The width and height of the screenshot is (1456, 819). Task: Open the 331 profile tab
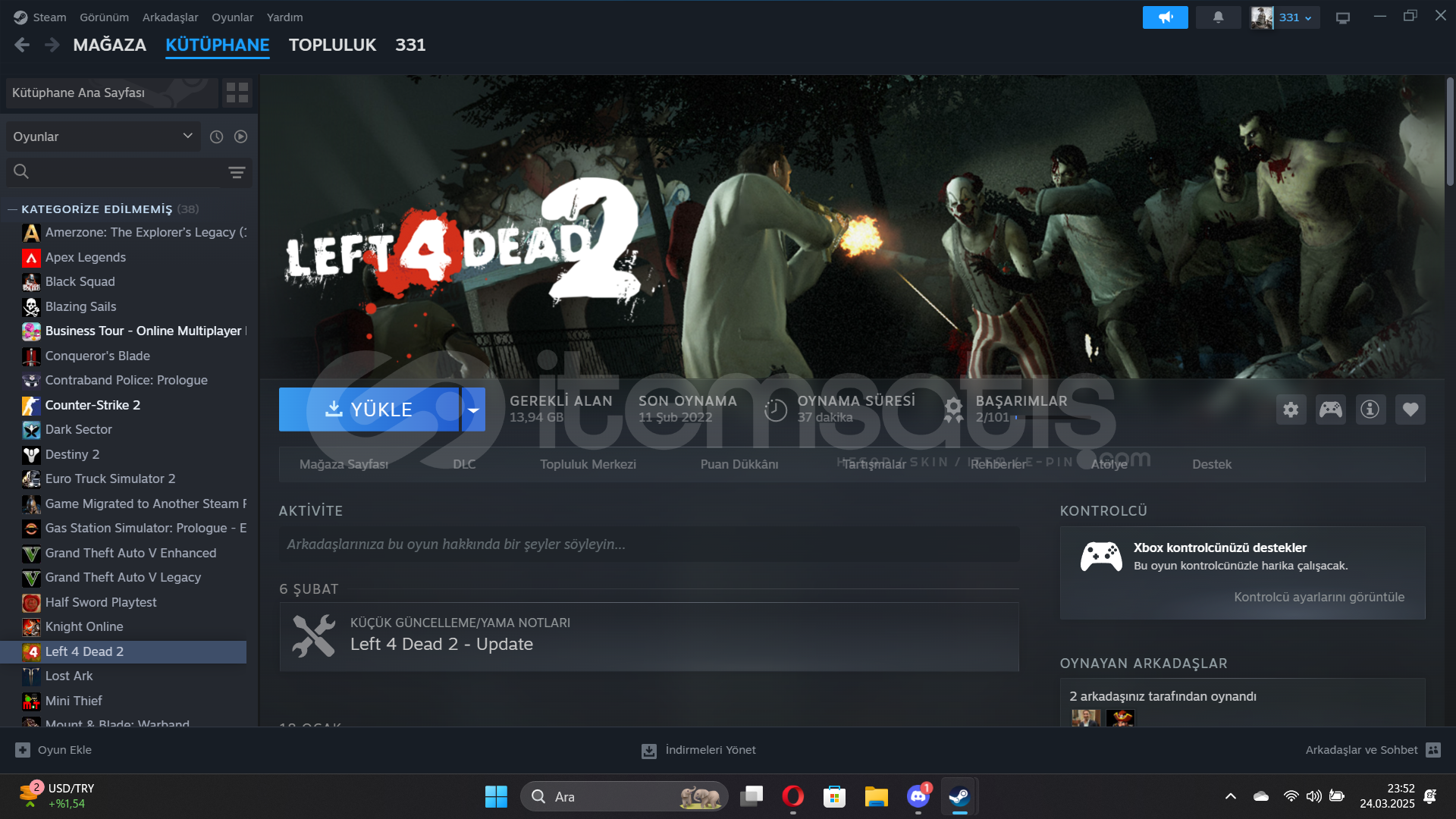[410, 45]
